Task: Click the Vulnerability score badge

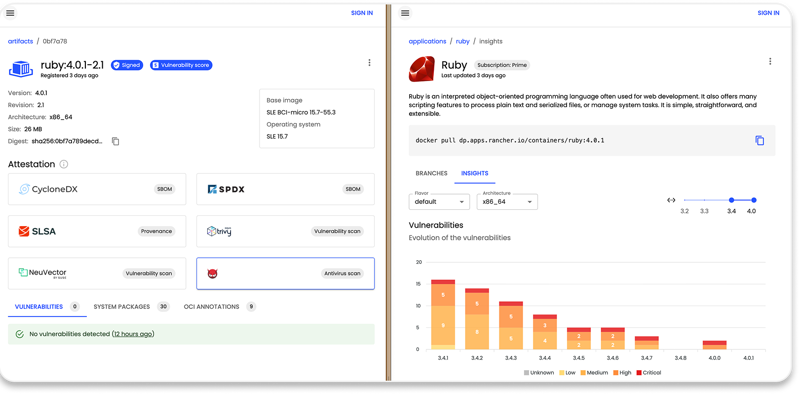Action: point(181,65)
